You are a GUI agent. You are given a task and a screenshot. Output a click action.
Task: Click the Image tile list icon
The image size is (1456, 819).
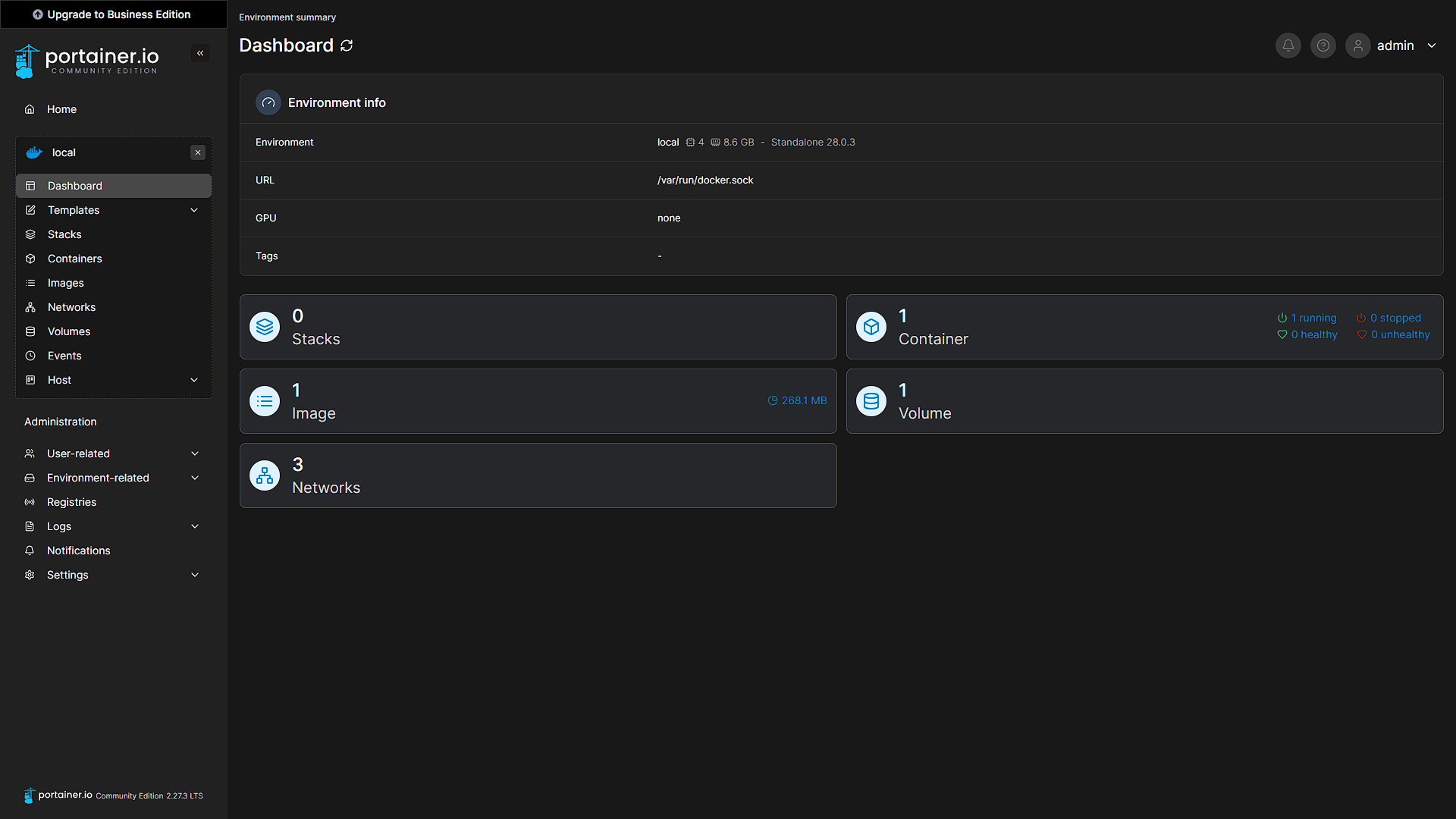pos(265,401)
